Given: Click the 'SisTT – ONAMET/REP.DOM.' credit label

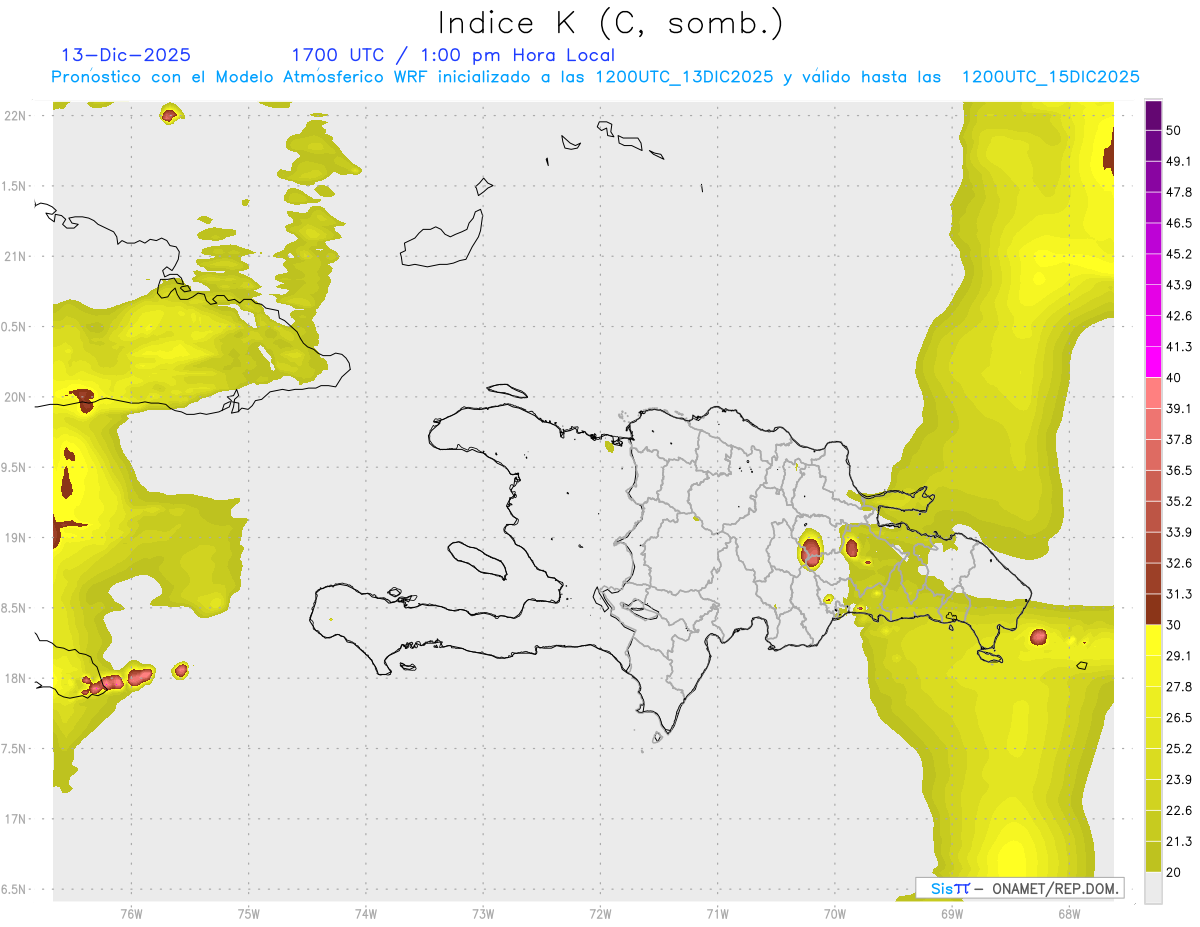Looking at the screenshot, I should (1020, 888).
